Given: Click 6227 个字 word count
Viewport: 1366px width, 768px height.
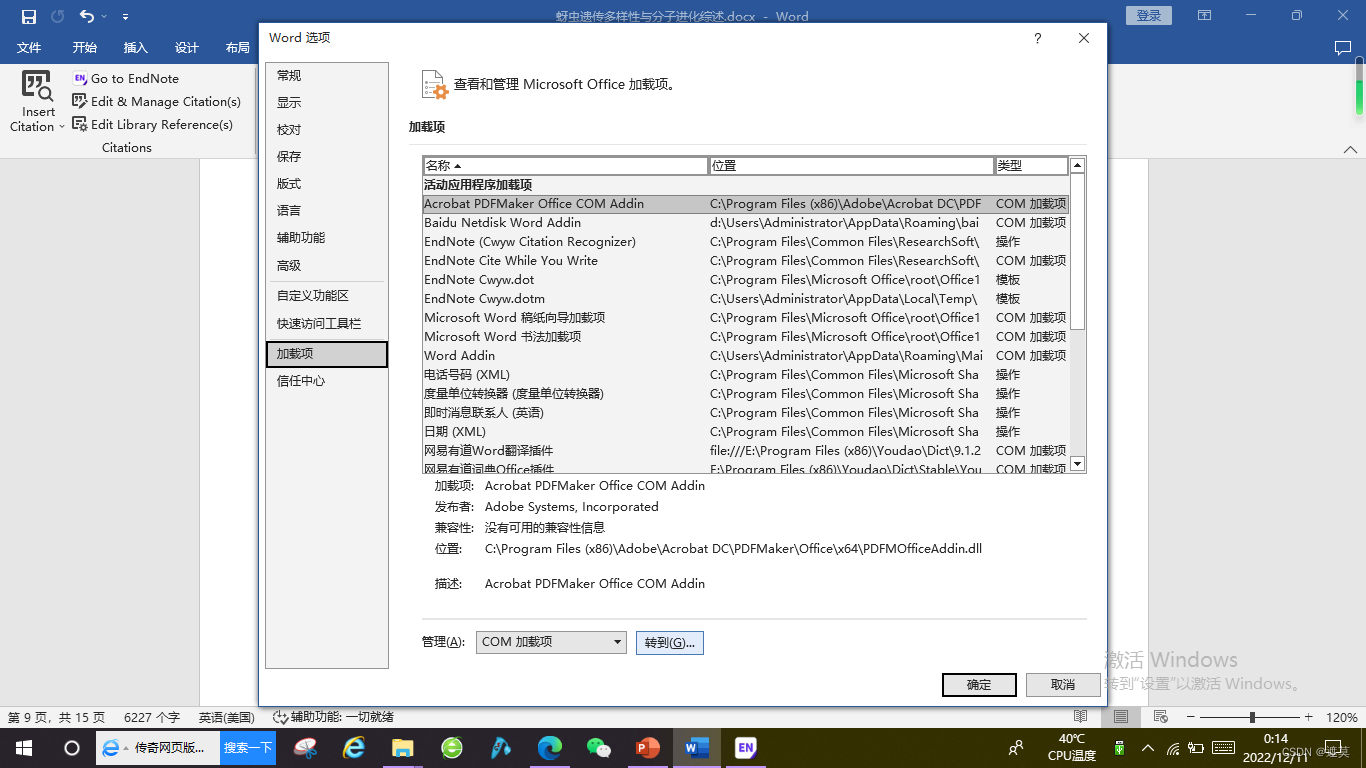Looking at the screenshot, I should pos(152,717).
